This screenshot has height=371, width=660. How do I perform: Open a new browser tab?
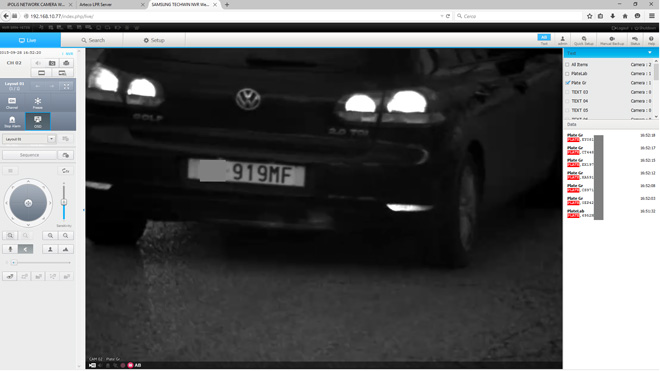click(227, 5)
